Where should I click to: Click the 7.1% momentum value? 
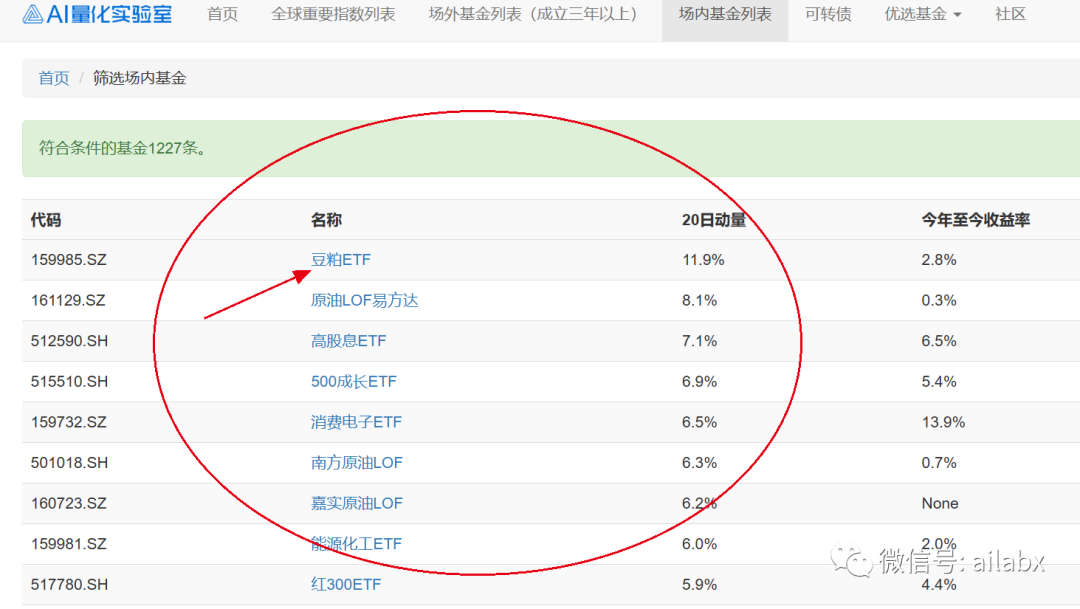pyautogui.click(x=700, y=341)
